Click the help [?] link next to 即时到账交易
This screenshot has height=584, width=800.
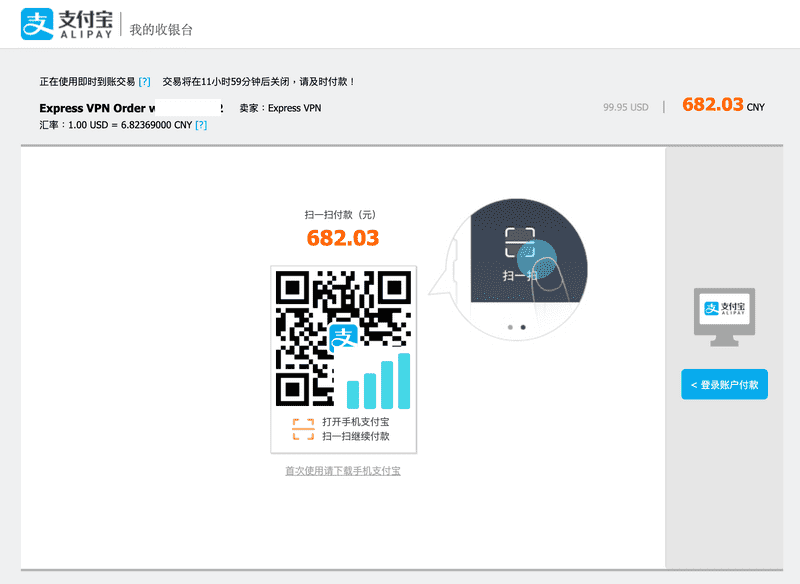144,82
